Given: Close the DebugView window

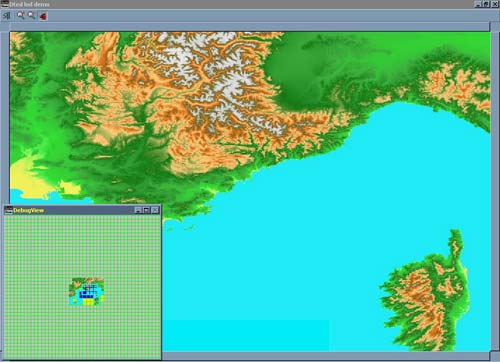Looking at the screenshot, I should pos(155,210).
